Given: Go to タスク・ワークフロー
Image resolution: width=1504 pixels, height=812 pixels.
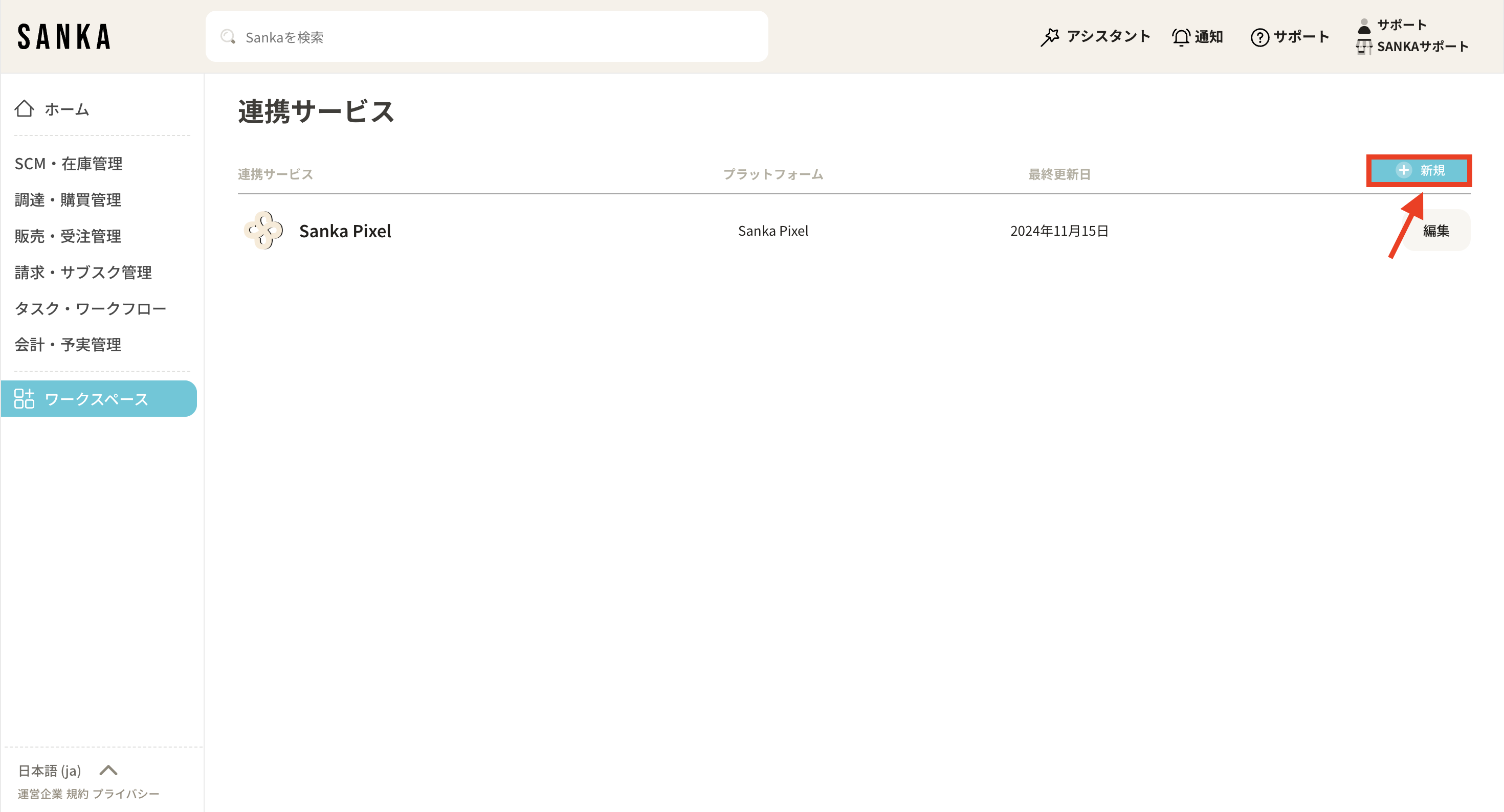Looking at the screenshot, I should click(91, 308).
